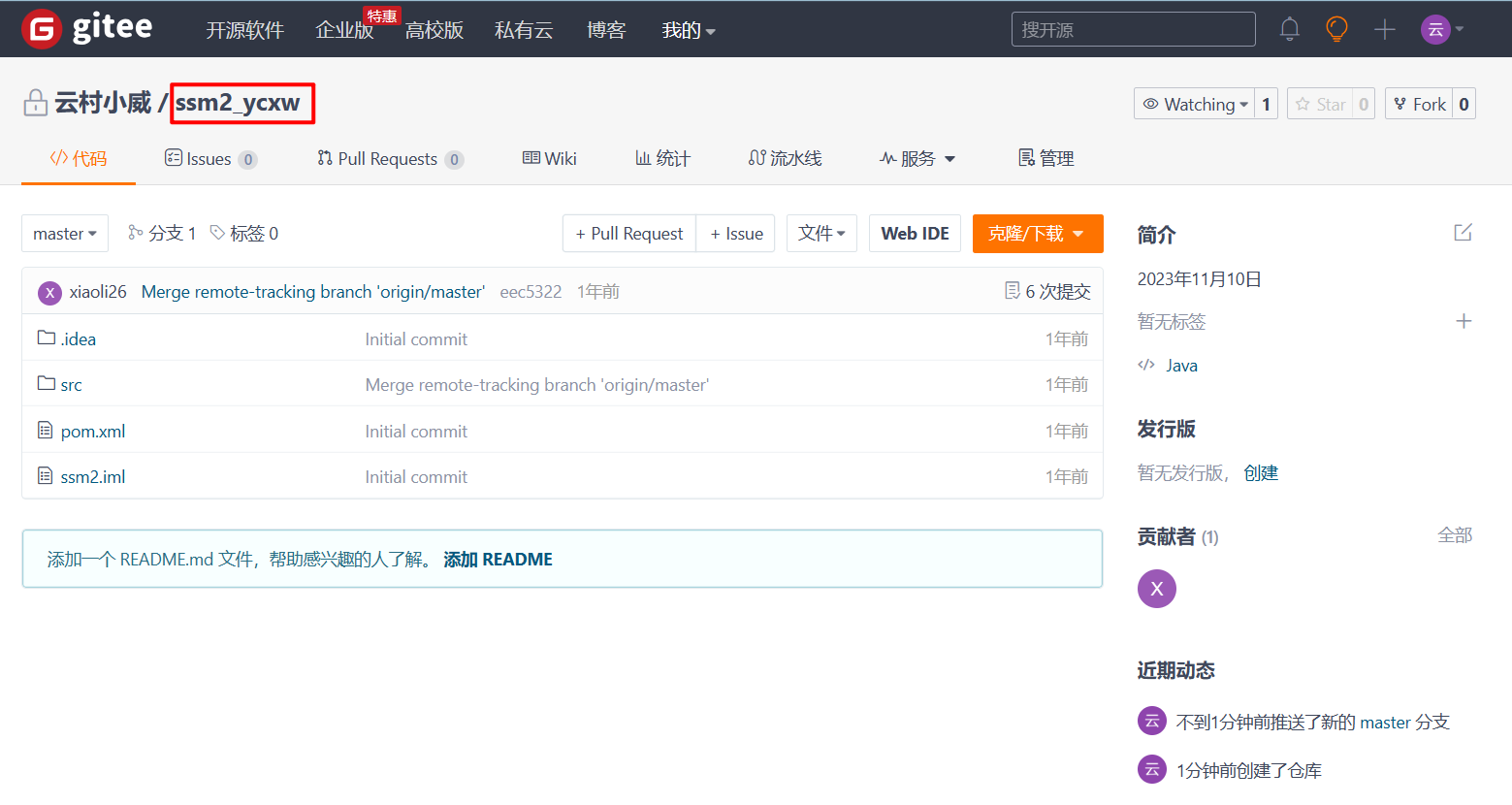This screenshot has height=805, width=1512.
Task: Click the Java language icon
Action: (x=1146, y=365)
